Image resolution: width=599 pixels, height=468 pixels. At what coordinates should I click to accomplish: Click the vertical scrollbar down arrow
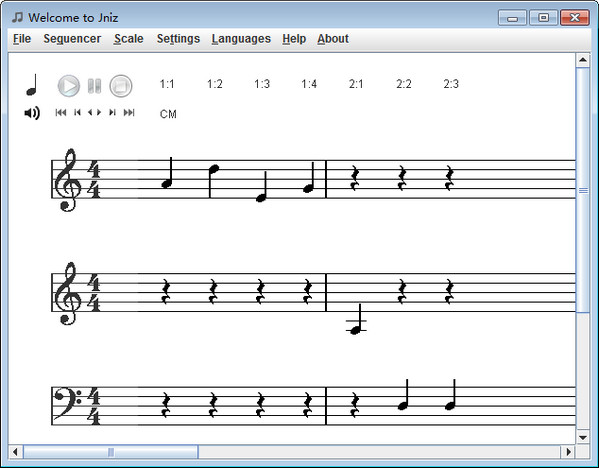point(583,438)
